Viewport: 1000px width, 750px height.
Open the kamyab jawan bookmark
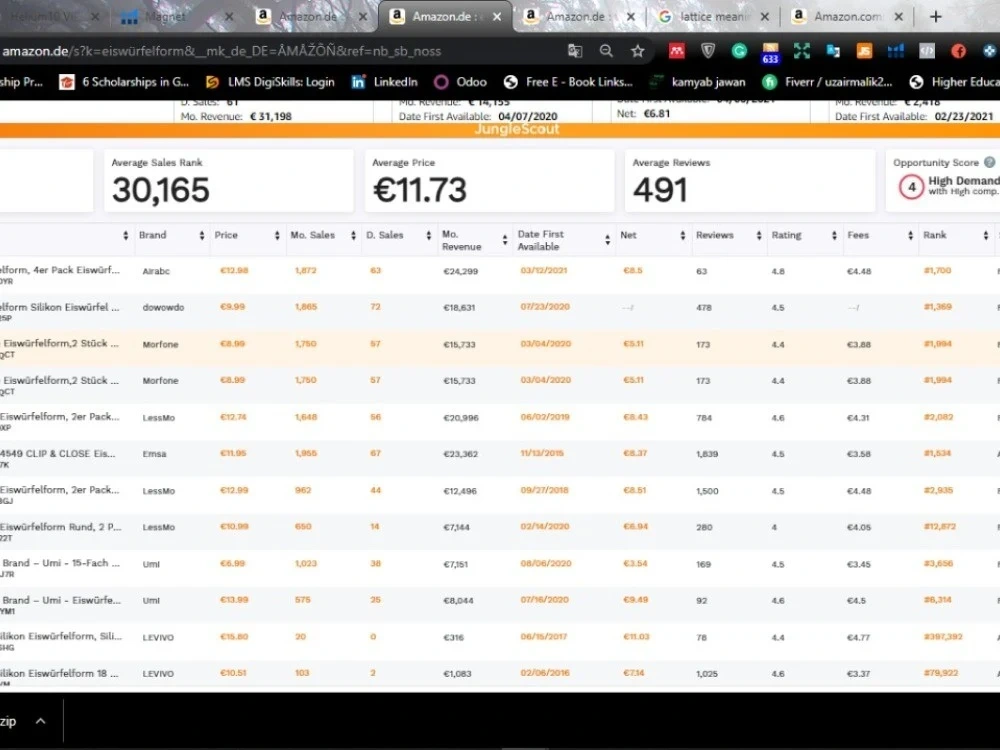tap(697, 82)
